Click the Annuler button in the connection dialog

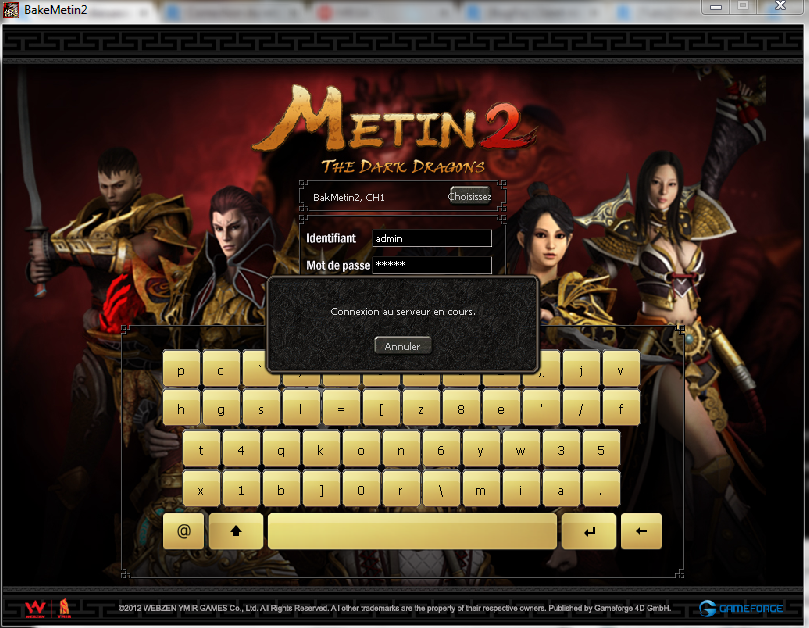click(x=402, y=346)
